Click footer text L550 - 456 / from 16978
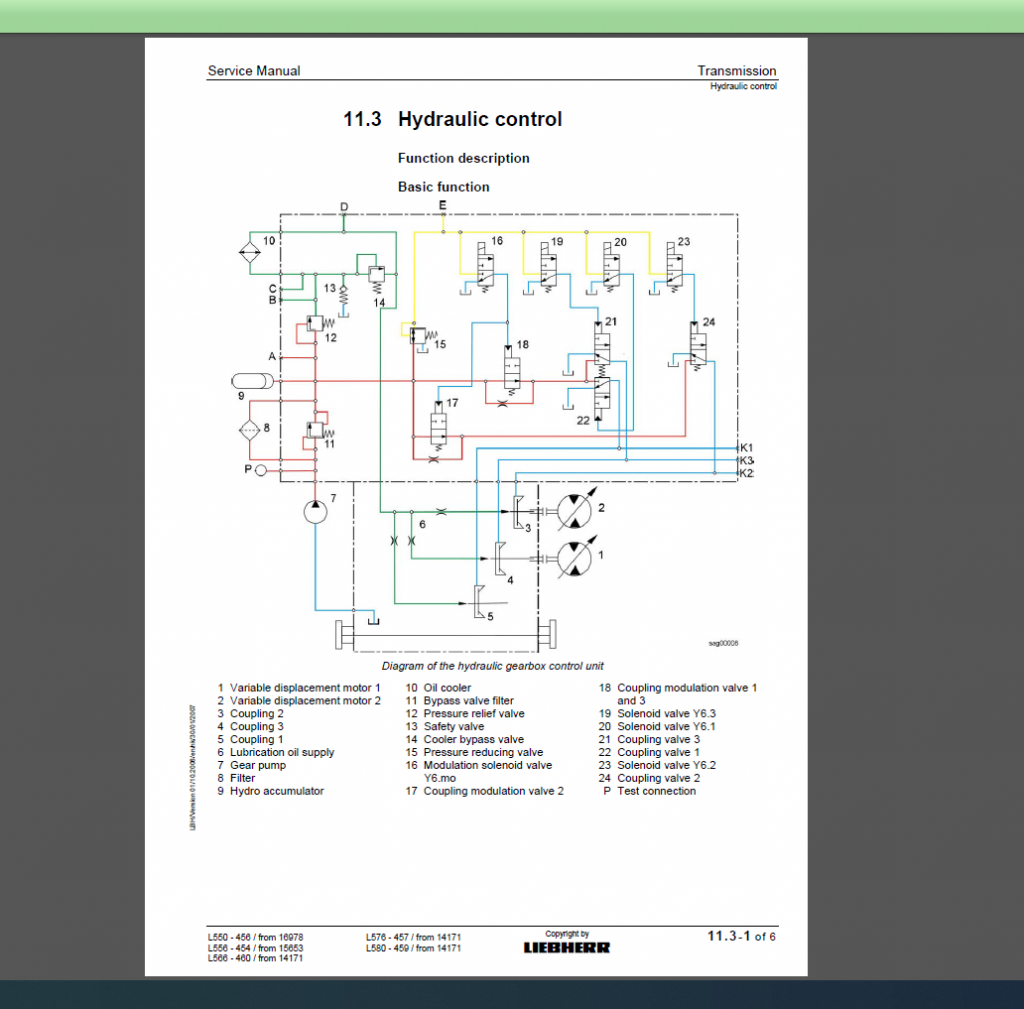This screenshot has width=1024, height=1009. pos(253,937)
